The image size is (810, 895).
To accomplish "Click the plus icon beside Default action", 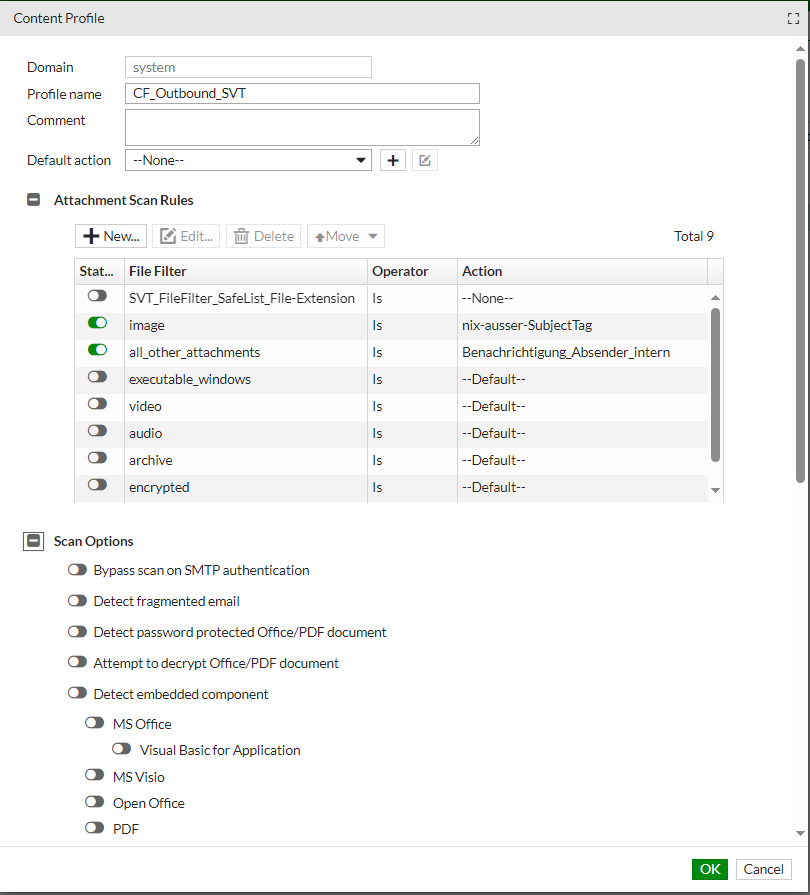I will click(x=393, y=160).
